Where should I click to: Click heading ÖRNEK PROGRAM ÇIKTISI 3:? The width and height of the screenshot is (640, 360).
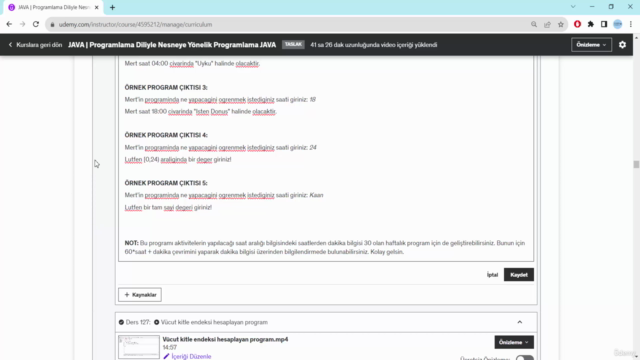point(166,87)
